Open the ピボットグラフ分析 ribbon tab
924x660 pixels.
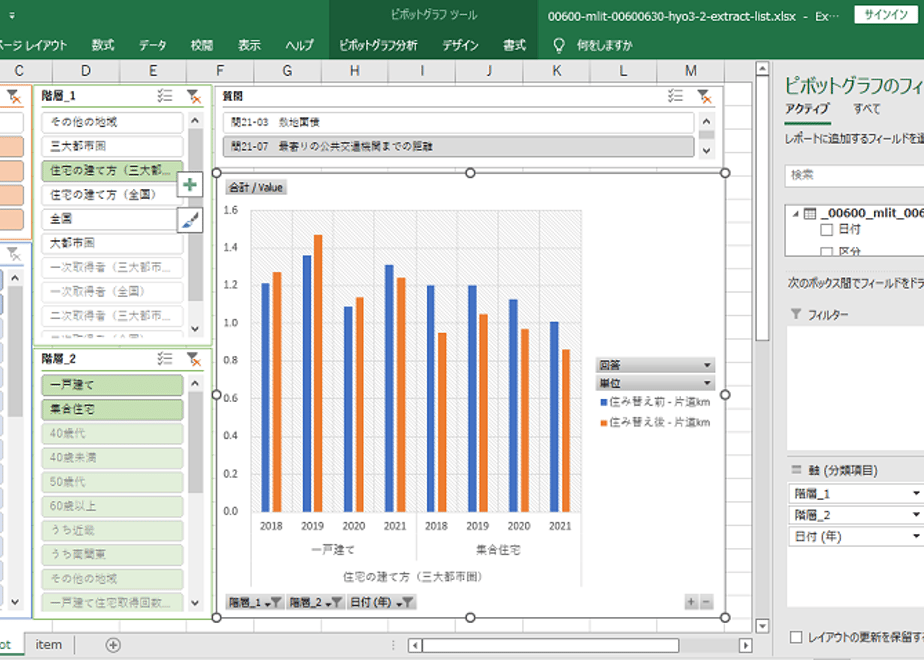tap(378, 45)
